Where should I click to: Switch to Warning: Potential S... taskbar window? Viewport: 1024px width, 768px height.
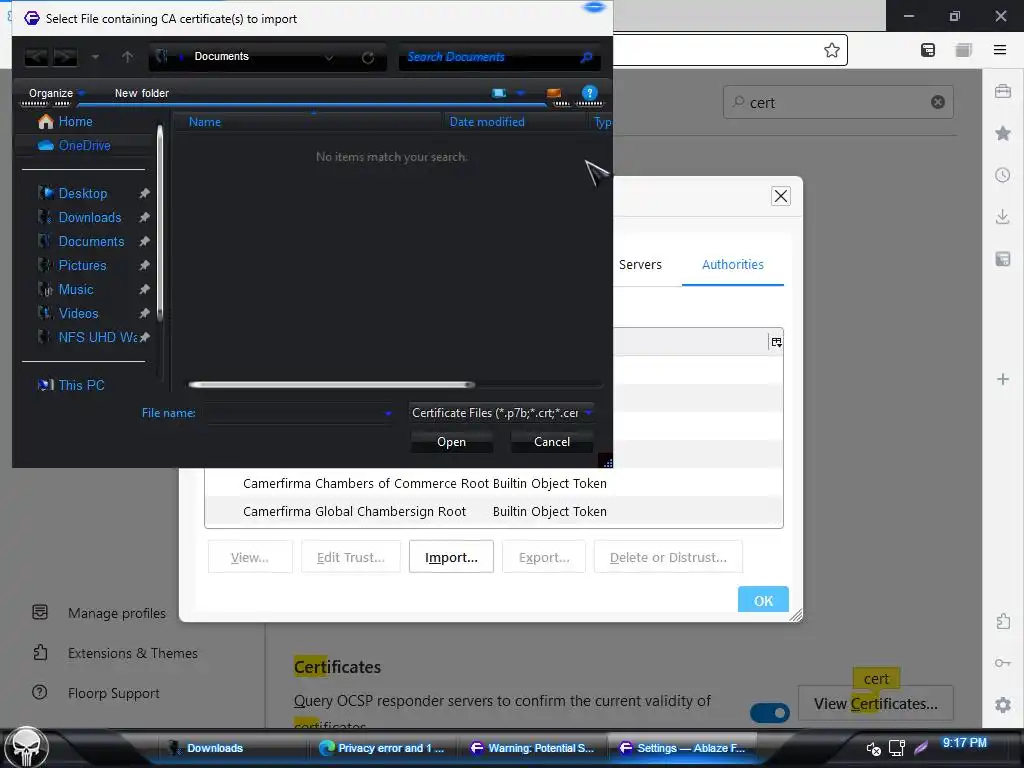coord(532,748)
